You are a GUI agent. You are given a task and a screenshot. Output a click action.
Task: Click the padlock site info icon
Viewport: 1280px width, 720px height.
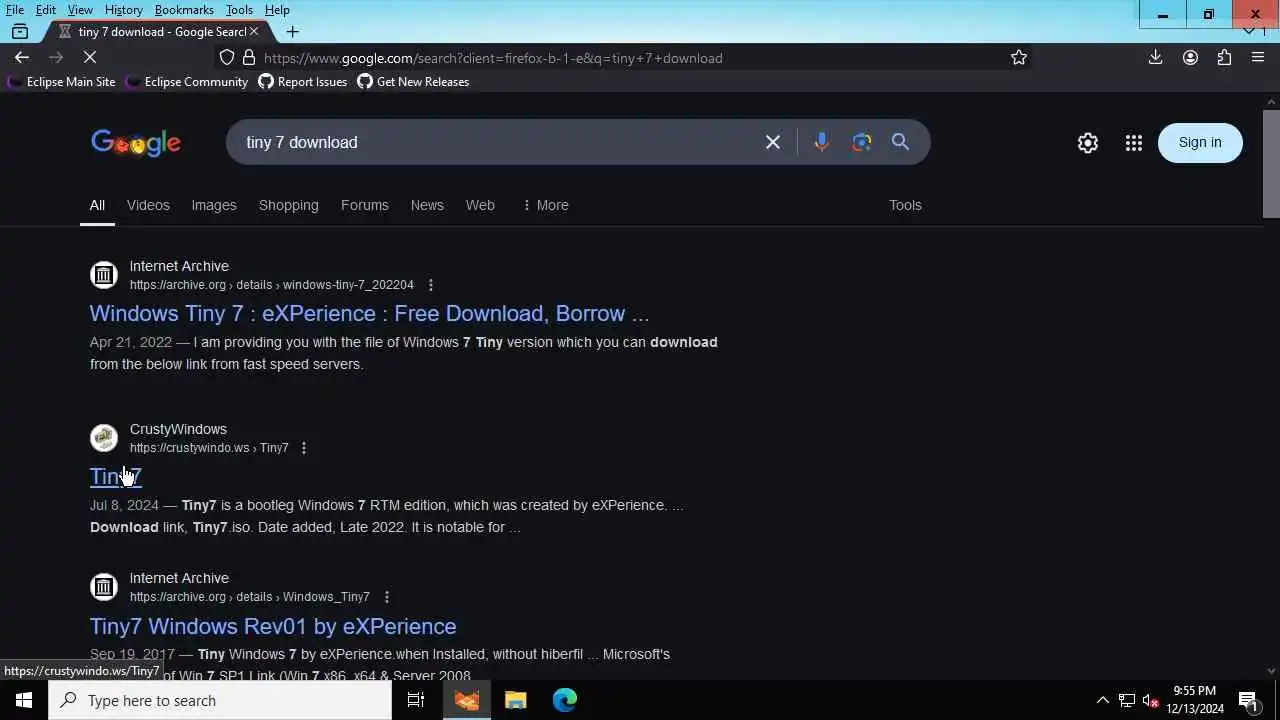pyautogui.click(x=249, y=58)
